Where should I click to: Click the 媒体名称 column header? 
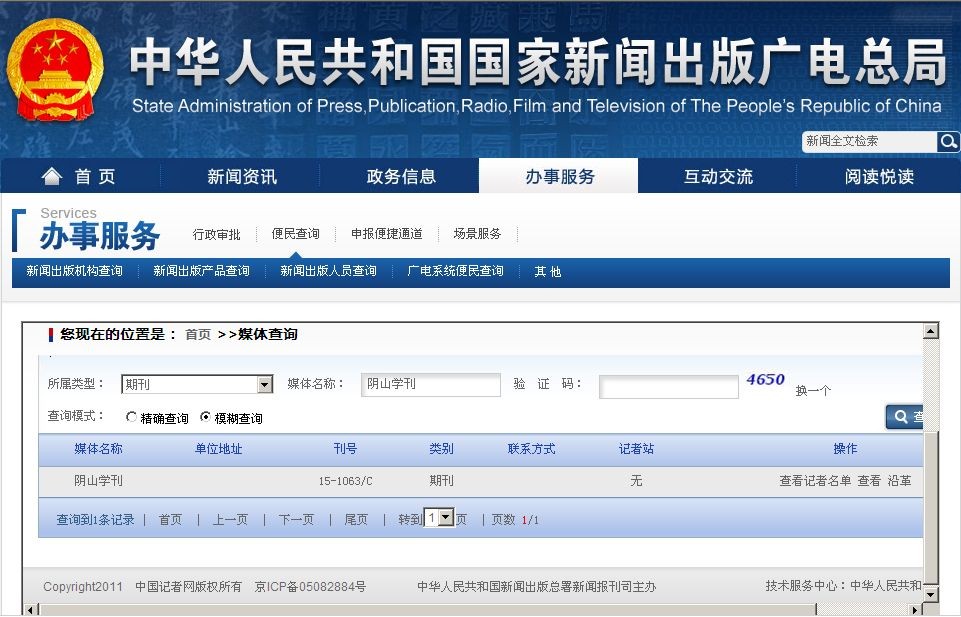tap(98, 449)
